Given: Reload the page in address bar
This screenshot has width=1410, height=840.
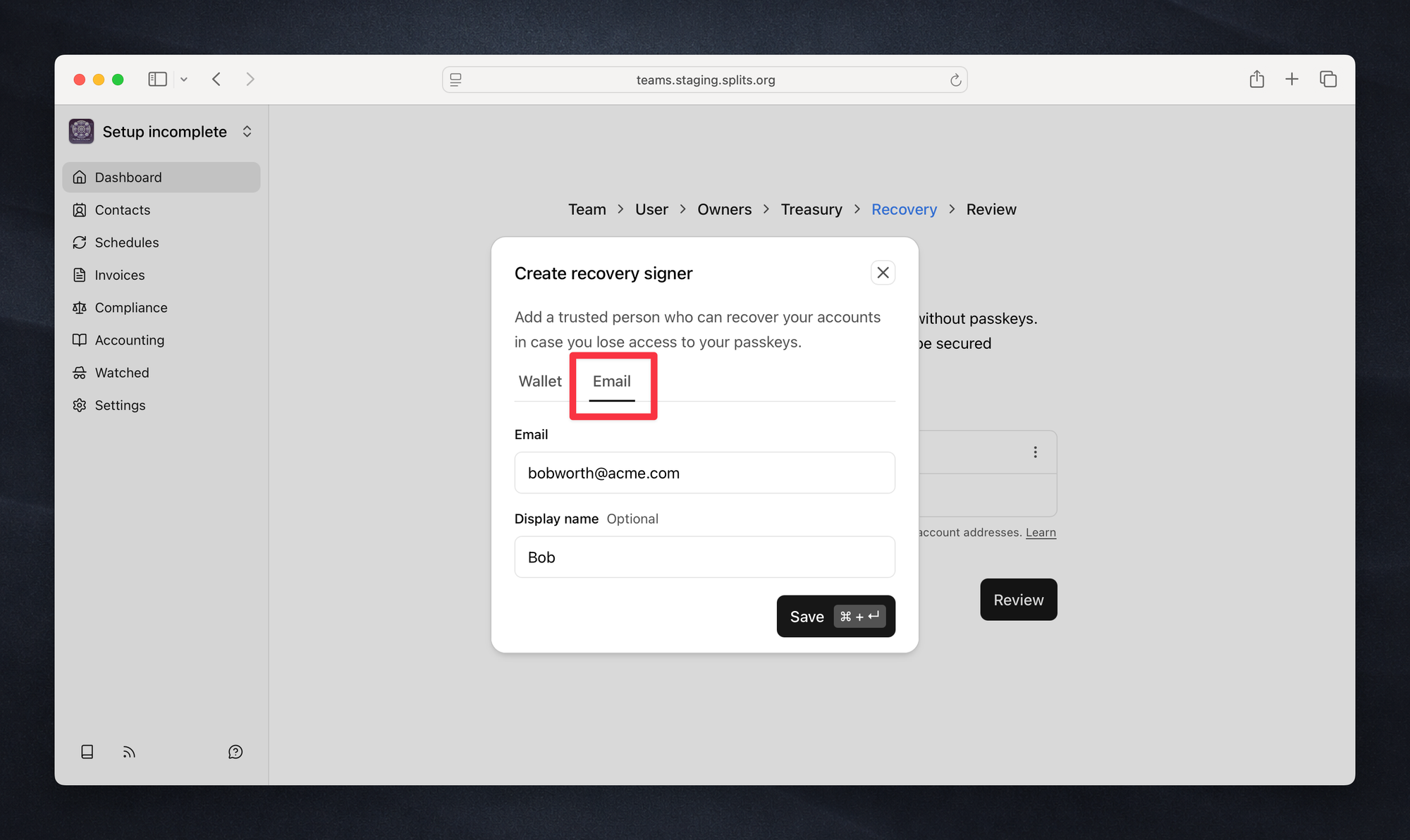Looking at the screenshot, I should click(x=955, y=80).
